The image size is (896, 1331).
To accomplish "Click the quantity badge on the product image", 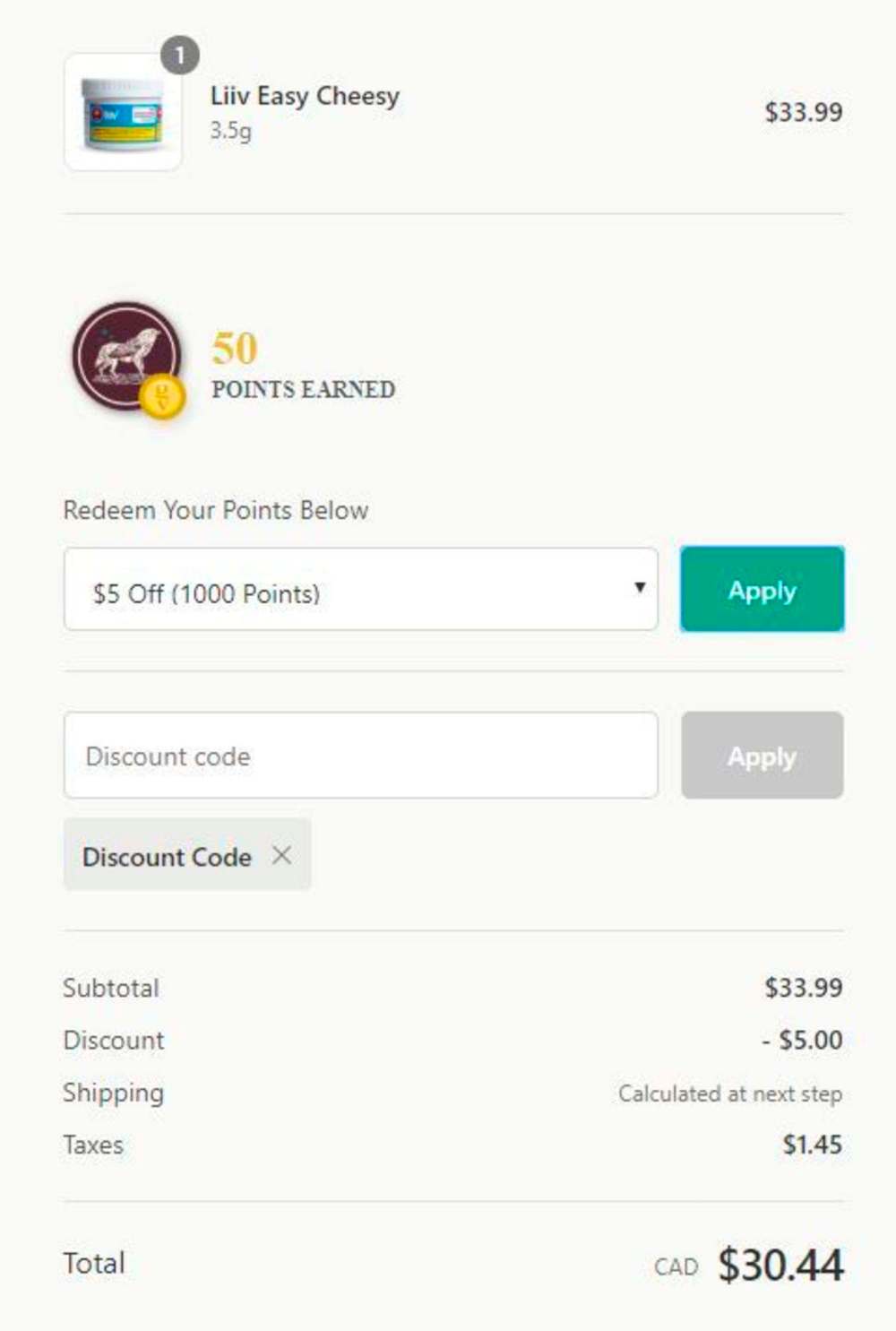I will (x=179, y=56).
